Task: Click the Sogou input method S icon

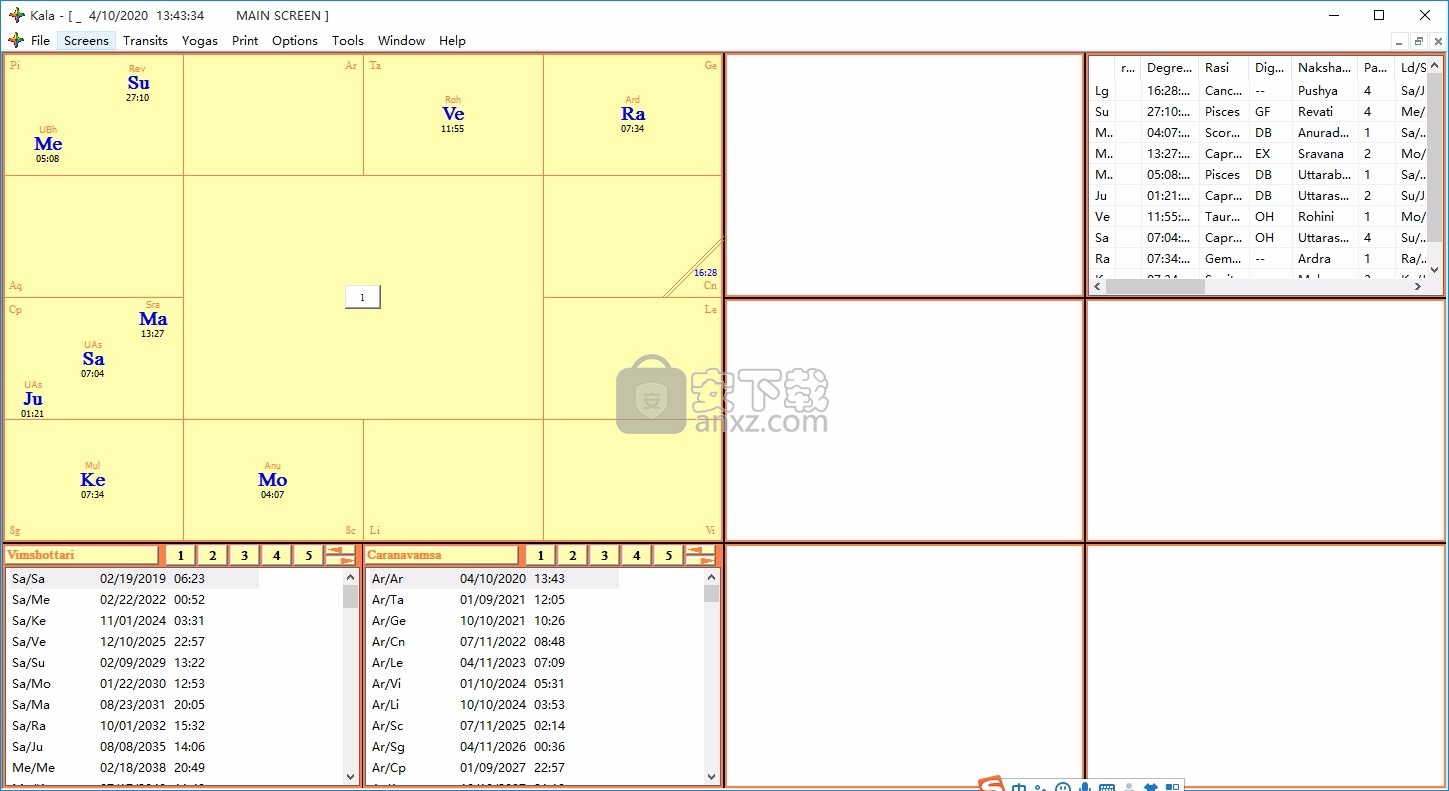Action: [991, 785]
